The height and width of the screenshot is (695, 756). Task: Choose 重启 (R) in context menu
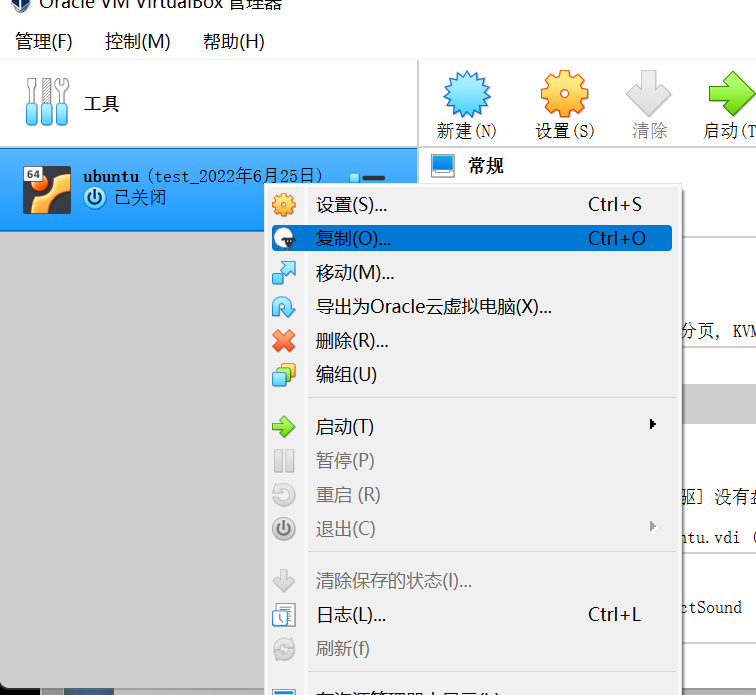click(472, 495)
